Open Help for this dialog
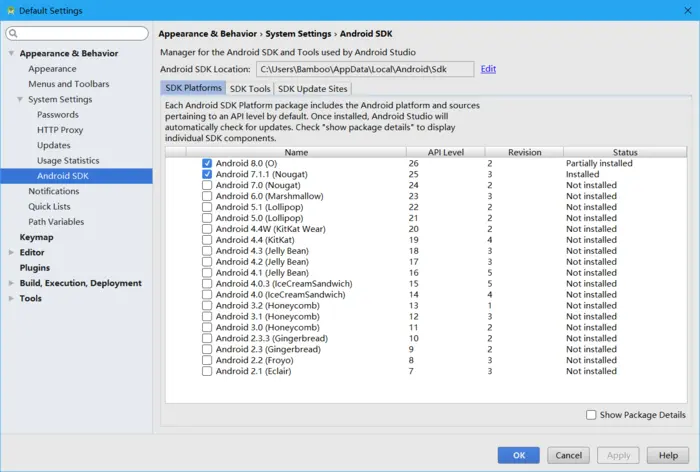Viewport: 700px width, 472px height. point(668,455)
